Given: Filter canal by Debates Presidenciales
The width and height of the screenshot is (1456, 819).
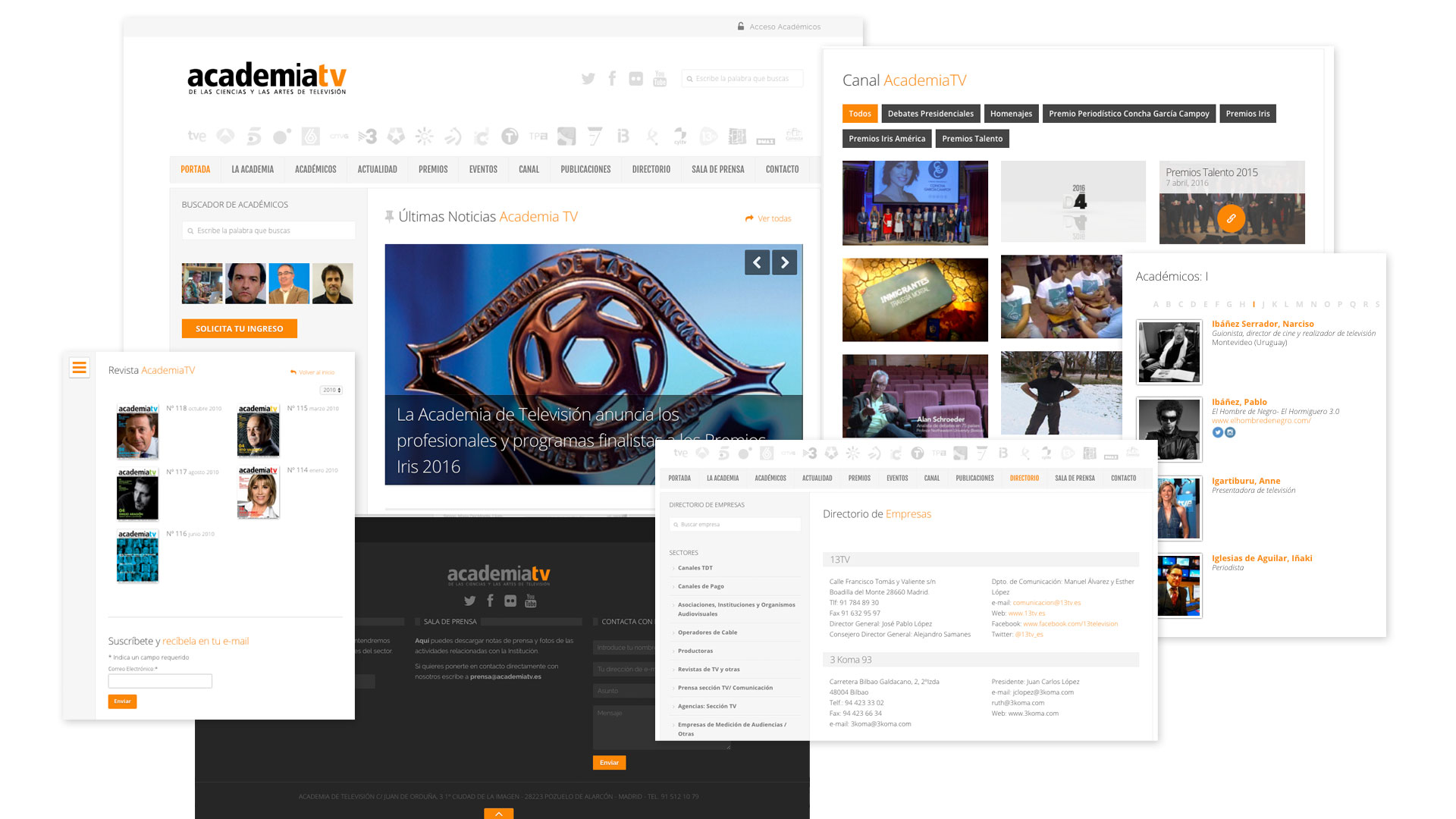Looking at the screenshot, I should [930, 114].
